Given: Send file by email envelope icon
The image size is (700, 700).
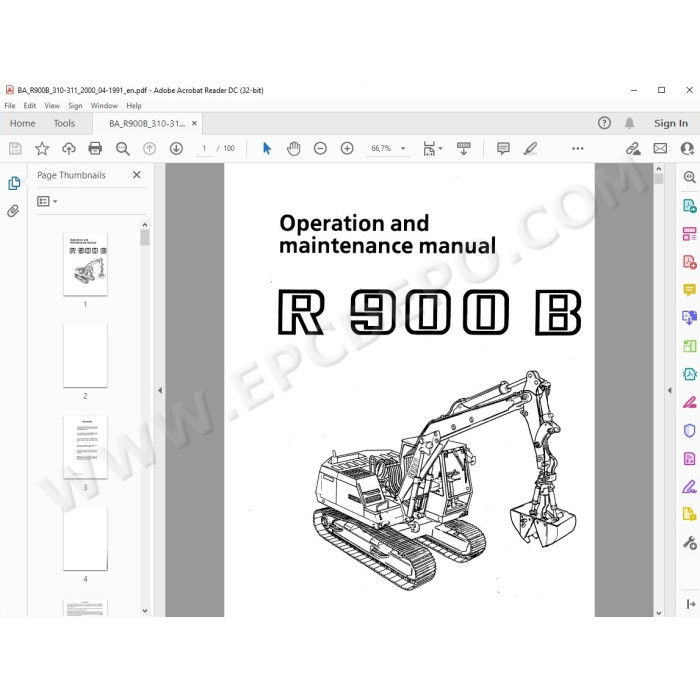Looking at the screenshot, I should coord(660,148).
